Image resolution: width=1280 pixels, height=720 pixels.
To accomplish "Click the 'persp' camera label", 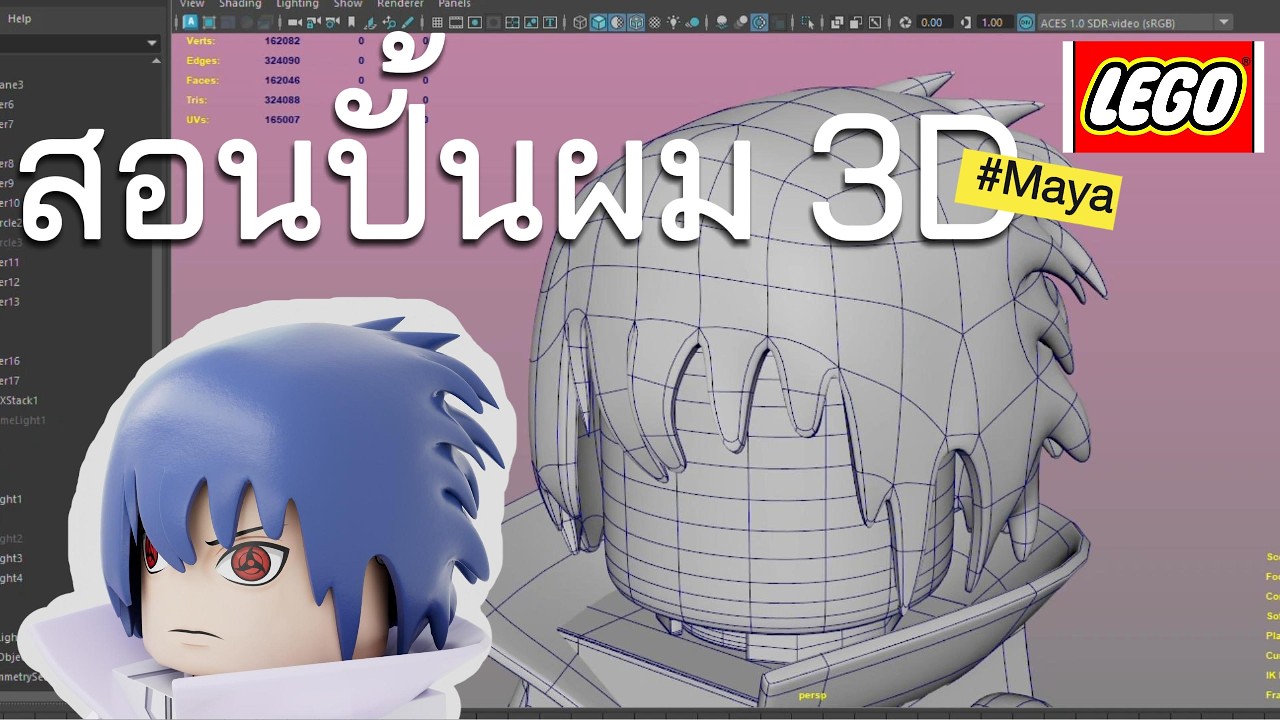I will coord(812,695).
